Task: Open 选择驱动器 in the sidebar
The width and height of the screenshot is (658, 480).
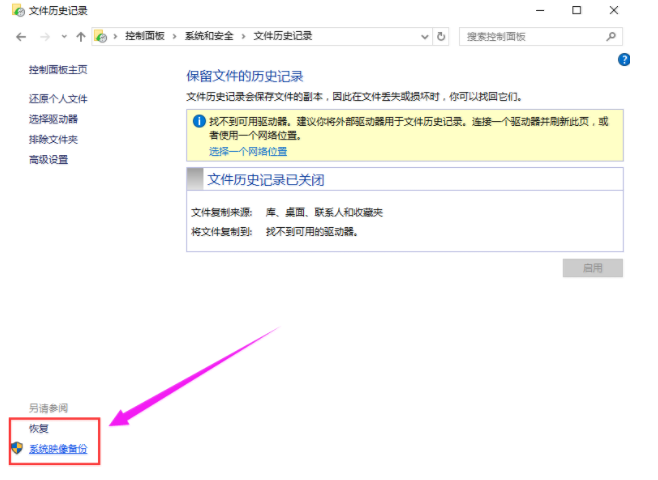Action: click(x=54, y=119)
